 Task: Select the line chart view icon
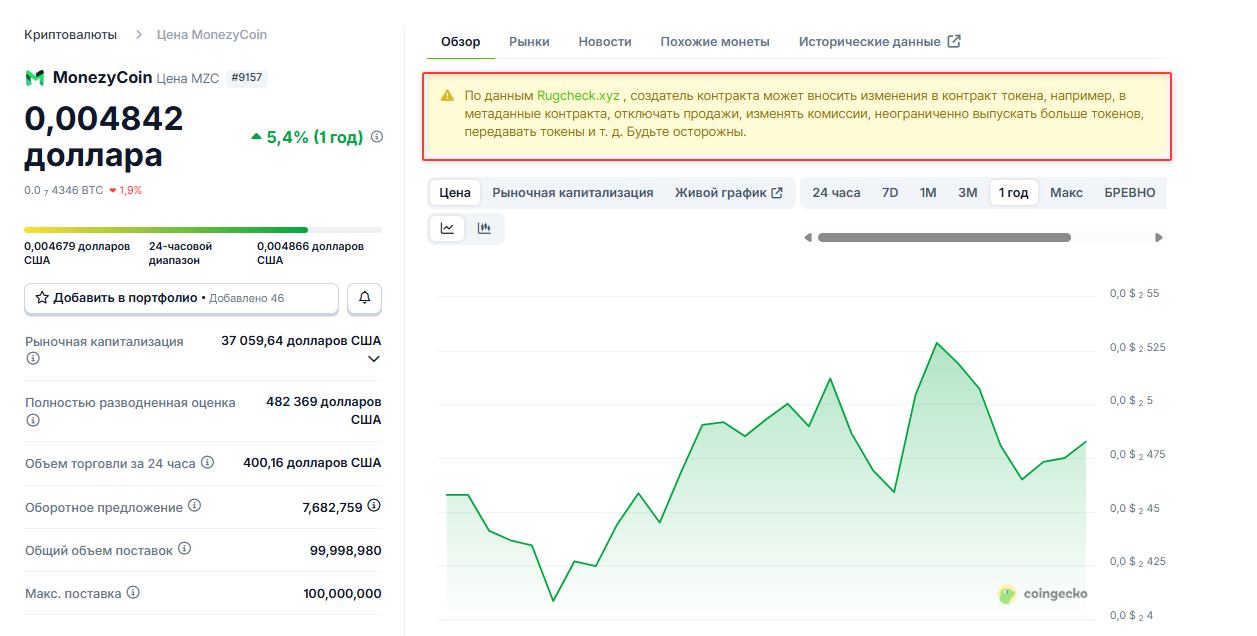pos(447,228)
